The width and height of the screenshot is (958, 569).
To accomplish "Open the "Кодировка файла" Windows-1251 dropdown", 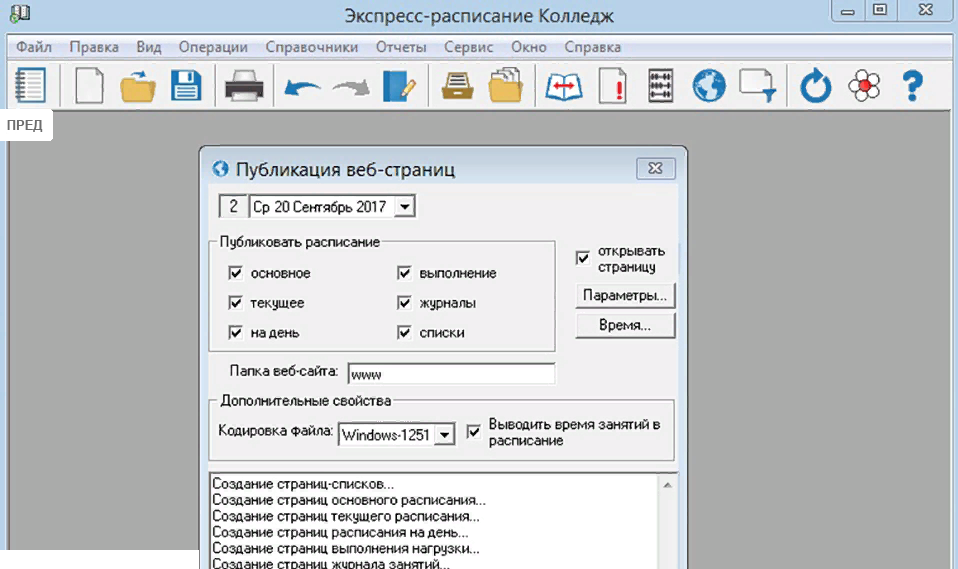I will [446, 434].
